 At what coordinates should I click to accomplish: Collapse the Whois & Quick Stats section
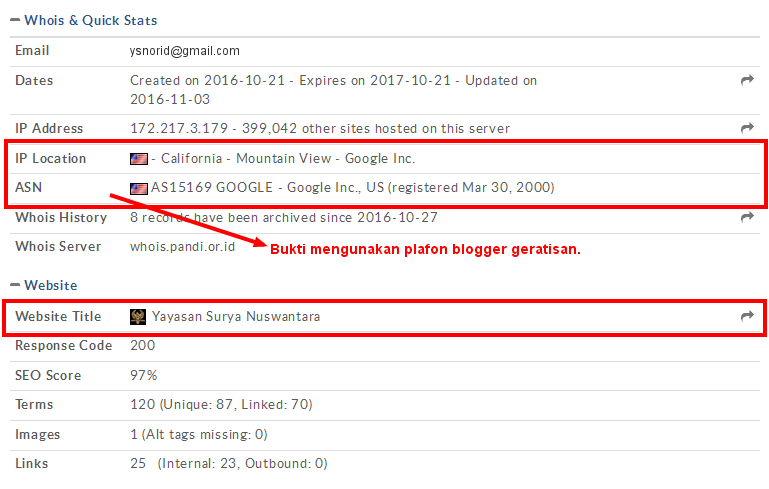[15, 20]
